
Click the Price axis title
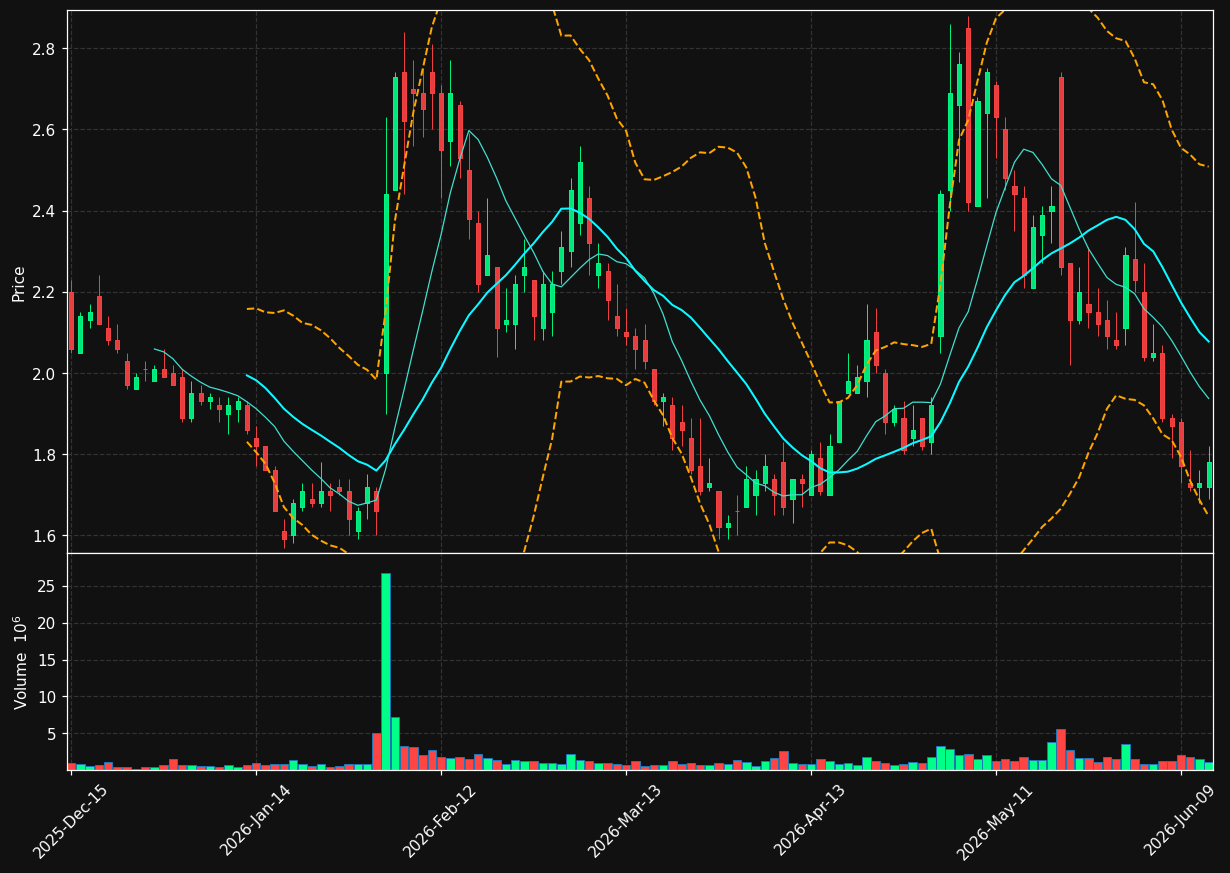point(19,283)
